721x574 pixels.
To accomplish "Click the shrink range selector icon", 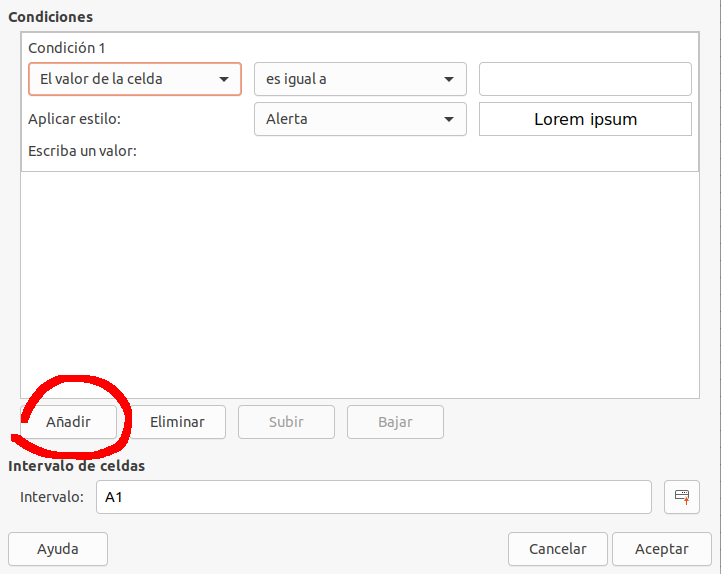I will (681, 497).
